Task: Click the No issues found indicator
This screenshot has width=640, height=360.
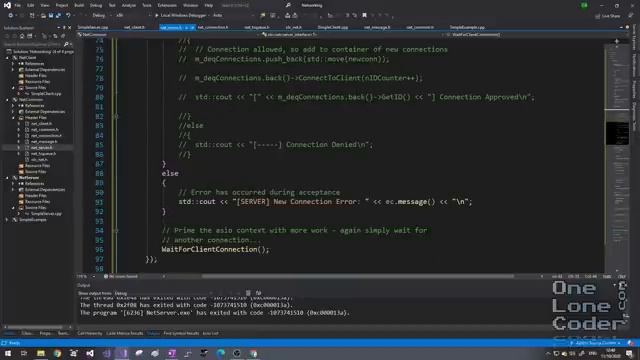Action: (121, 276)
